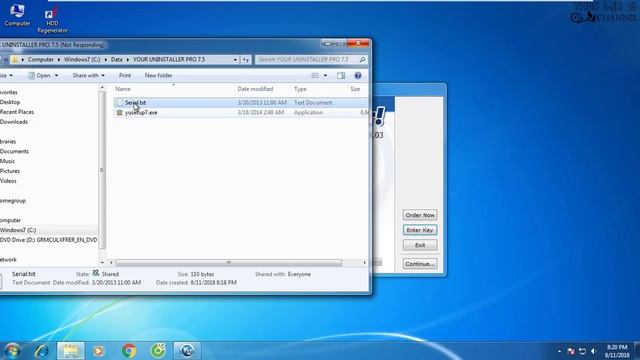Open Pictures library in navigation pane
Viewport: 640px width, 360px height.
[x=10, y=171]
